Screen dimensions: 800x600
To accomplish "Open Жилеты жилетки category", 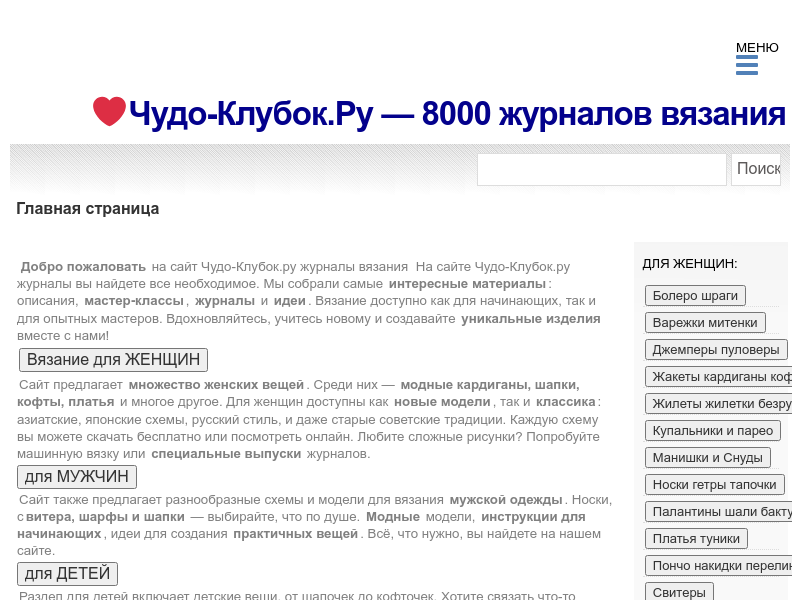I will pos(718,404).
